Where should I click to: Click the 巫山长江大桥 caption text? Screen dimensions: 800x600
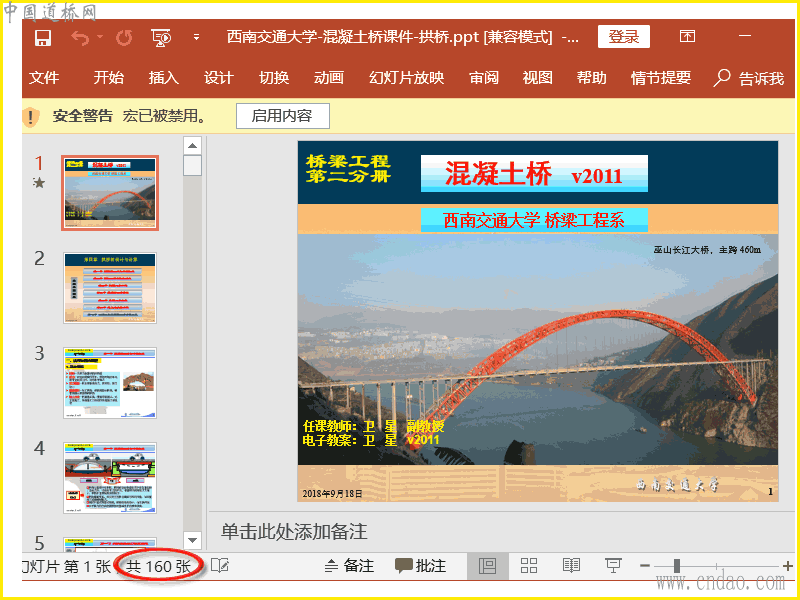(707, 249)
